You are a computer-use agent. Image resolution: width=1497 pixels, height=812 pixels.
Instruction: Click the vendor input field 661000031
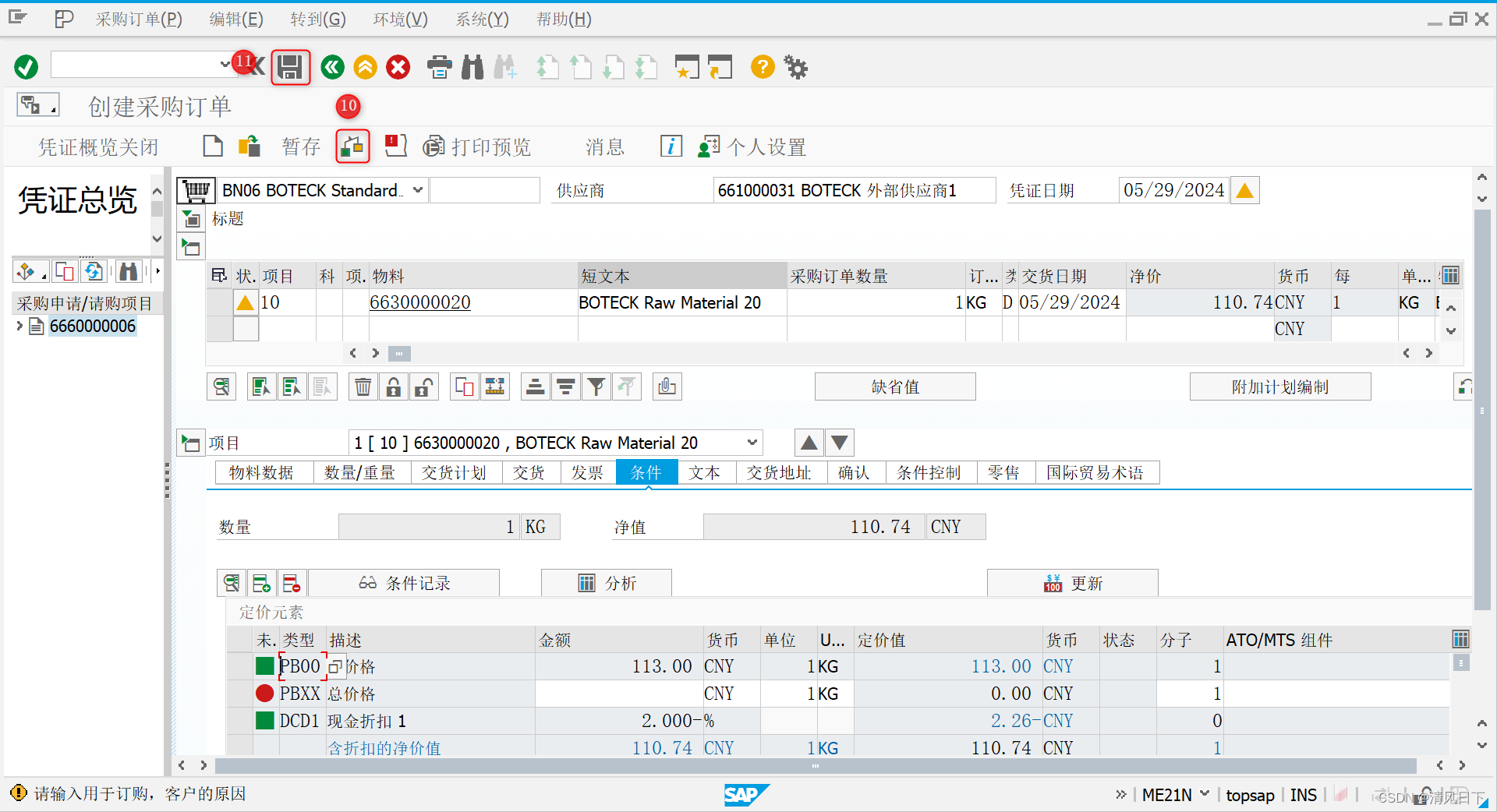pyautogui.click(x=855, y=190)
